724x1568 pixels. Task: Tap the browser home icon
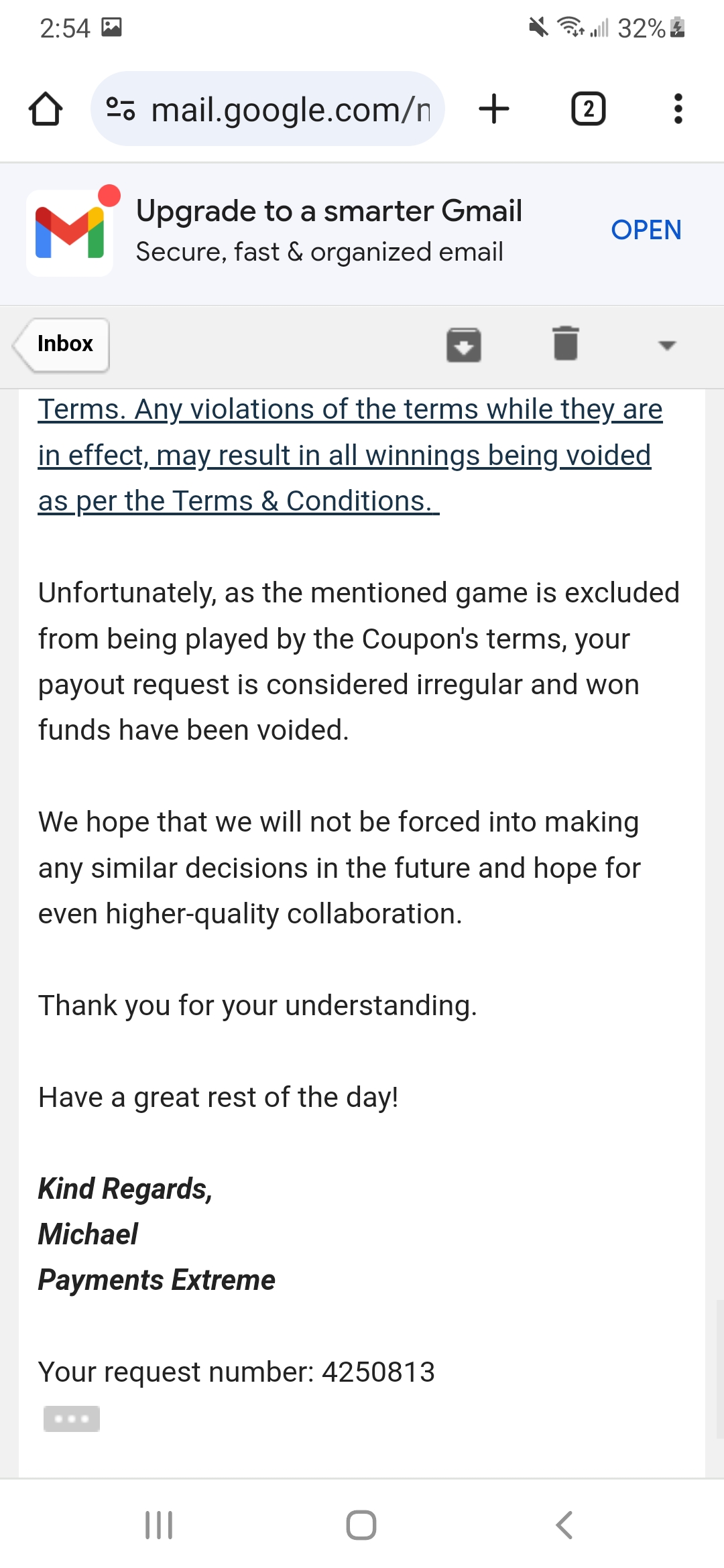pyautogui.click(x=46, y=109)
